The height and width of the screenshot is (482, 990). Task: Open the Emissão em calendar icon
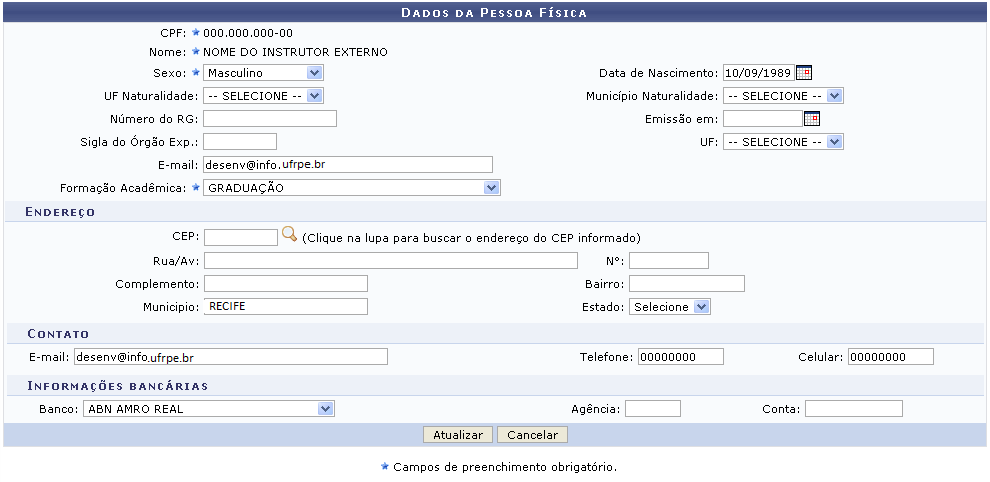(x=812, y=119)
